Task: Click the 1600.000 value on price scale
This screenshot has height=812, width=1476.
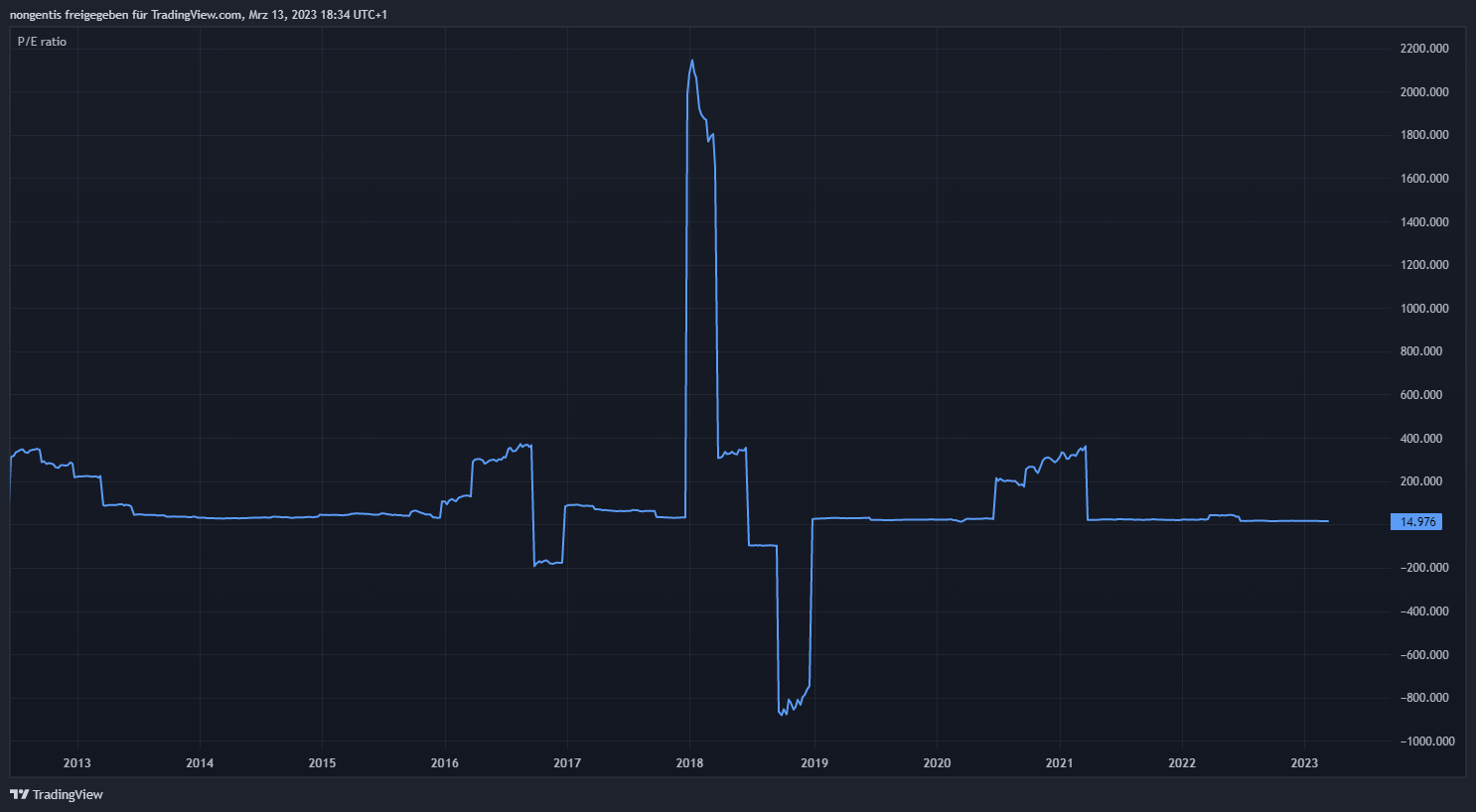Action: click(x=1424, y=179)
